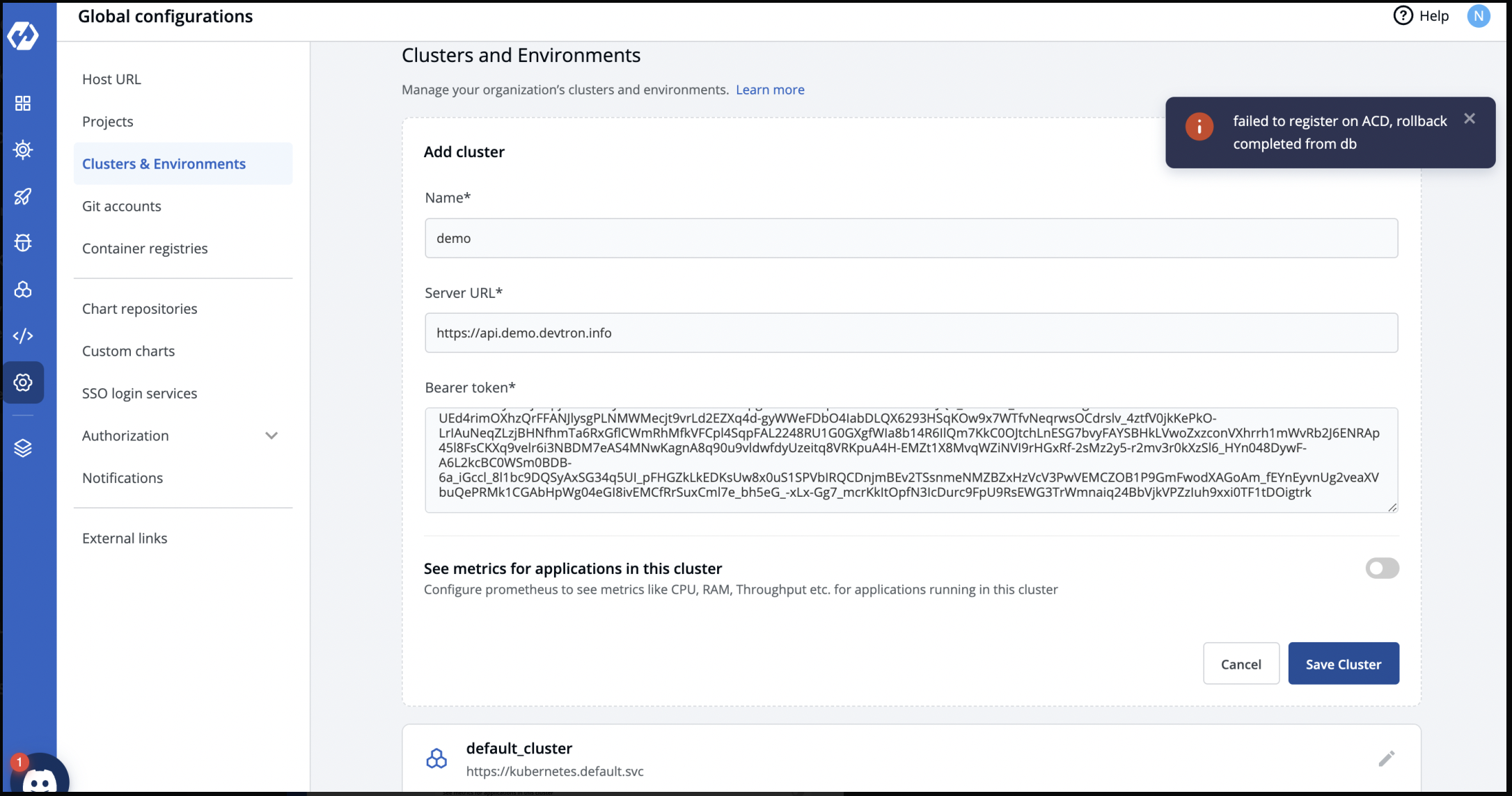Open the user profile avatar N
1512x796 pixels.
[1478, 16]
